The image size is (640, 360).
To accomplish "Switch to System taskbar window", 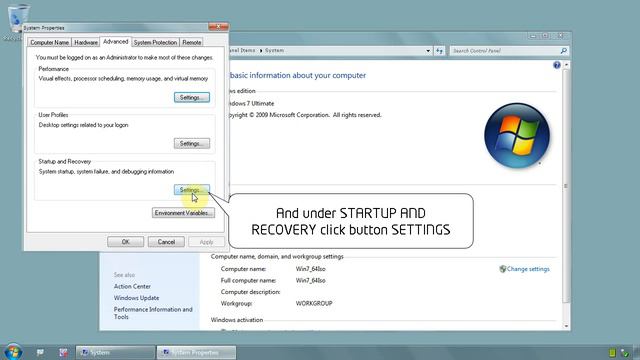I will [116, 352].
